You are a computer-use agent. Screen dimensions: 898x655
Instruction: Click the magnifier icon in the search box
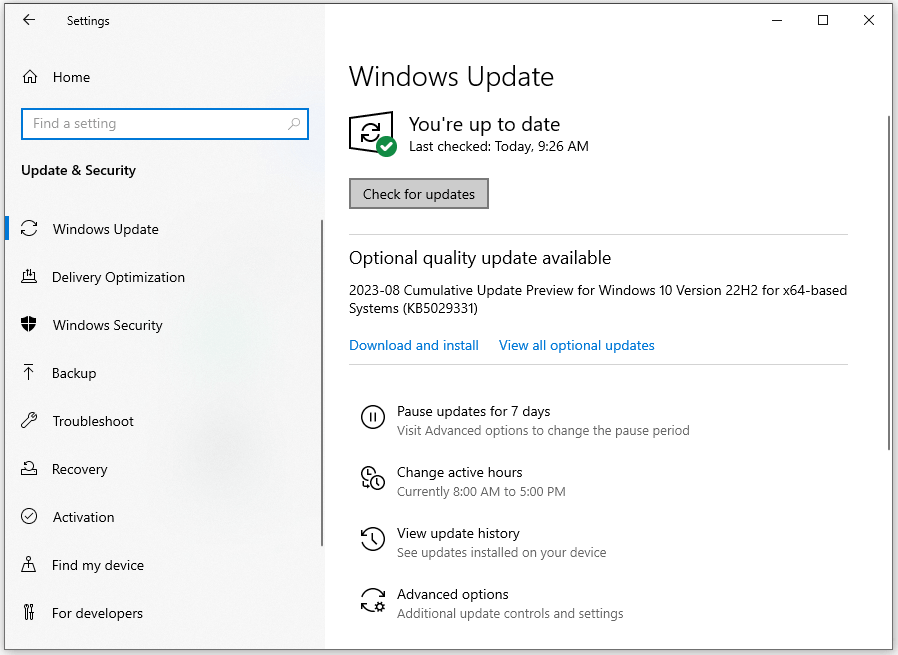click(294, 124)
